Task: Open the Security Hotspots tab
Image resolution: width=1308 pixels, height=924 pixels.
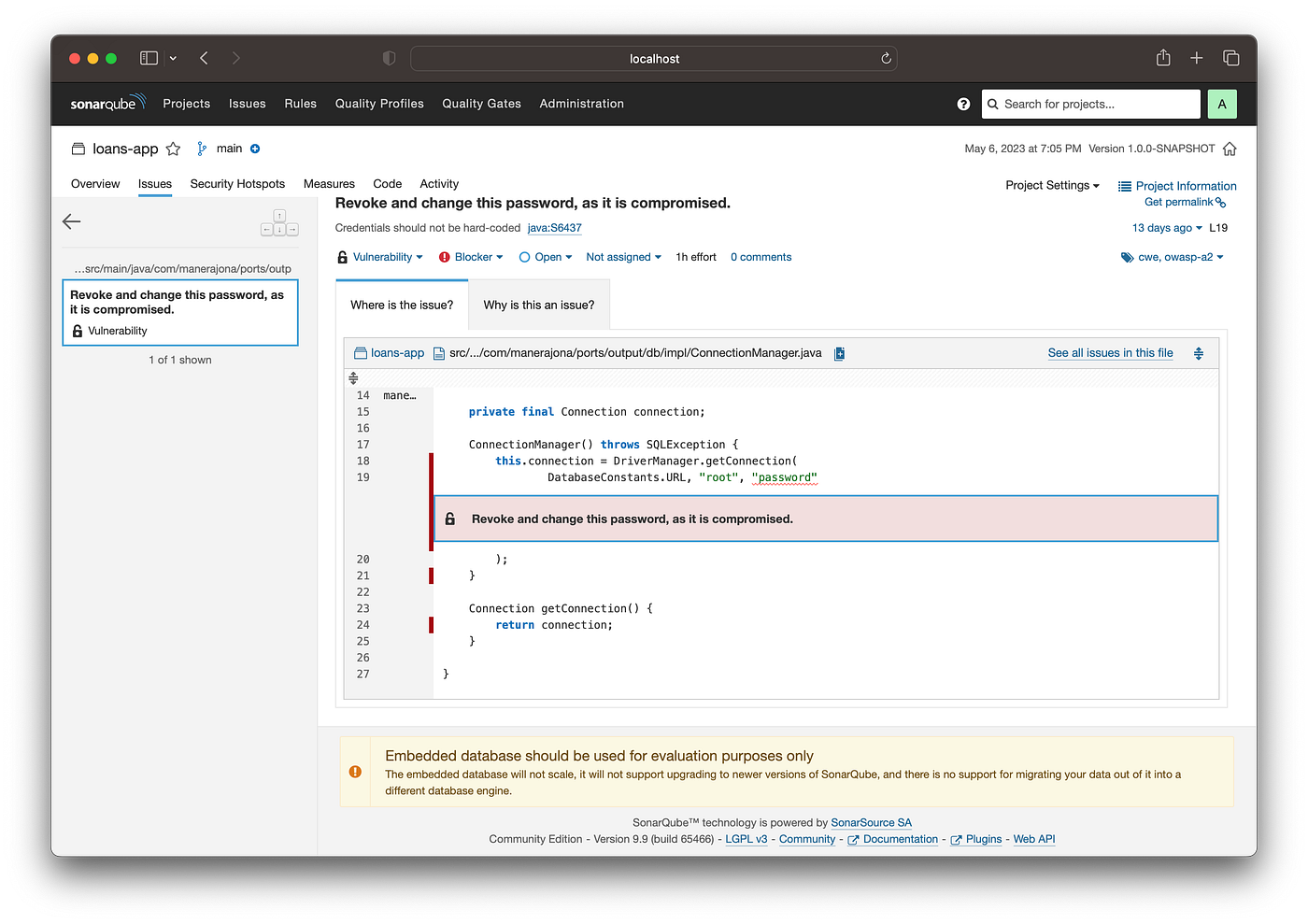Action: (x=237, y=184)
